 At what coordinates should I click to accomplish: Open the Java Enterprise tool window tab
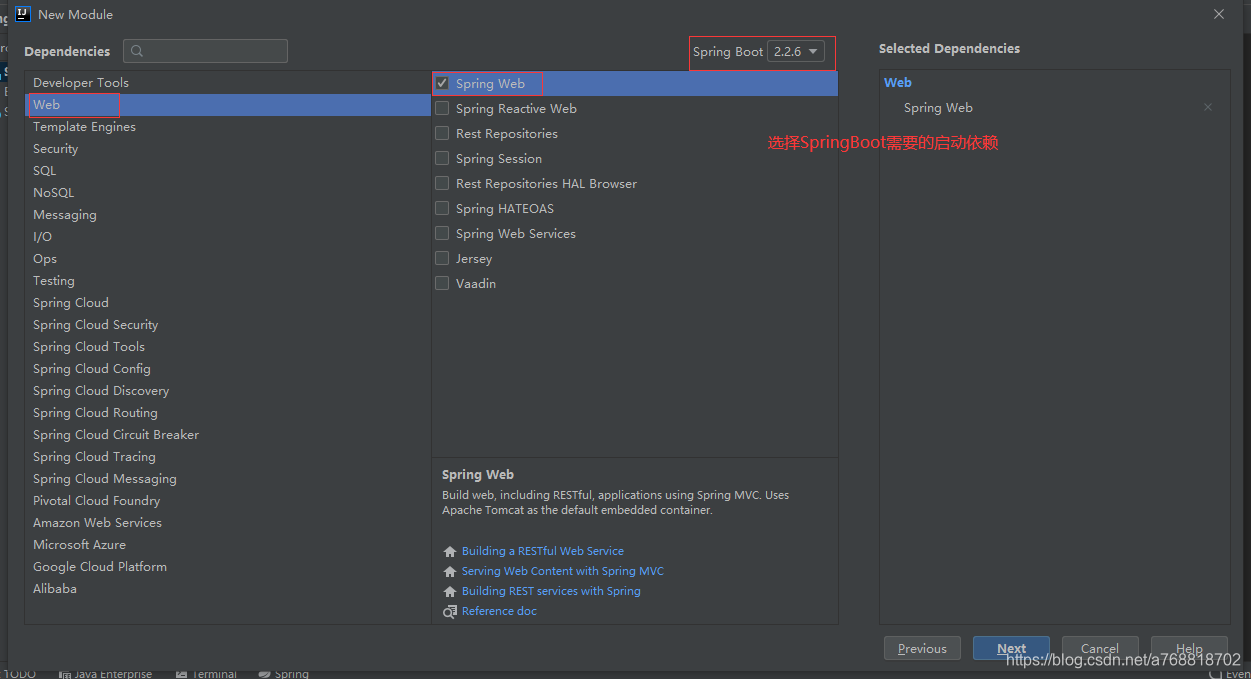(106, 674)
